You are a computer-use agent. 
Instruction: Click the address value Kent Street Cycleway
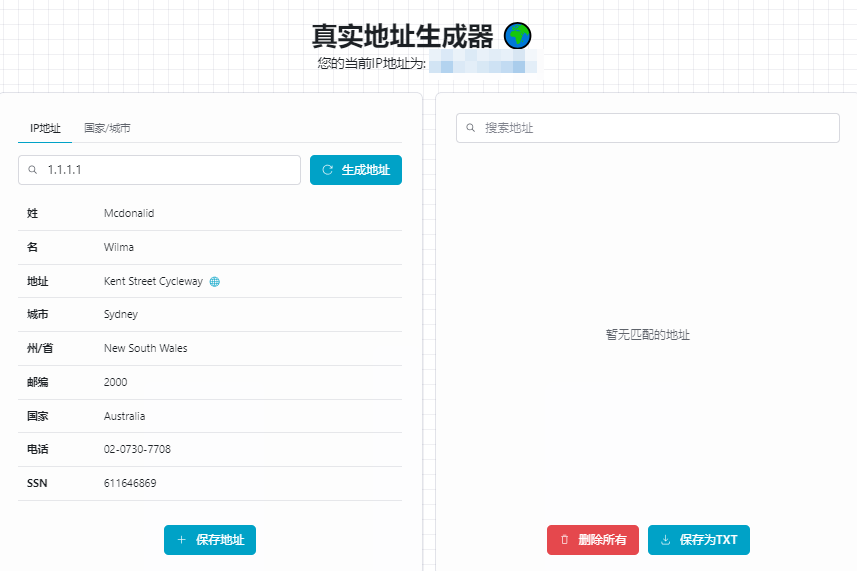(153, 281)
